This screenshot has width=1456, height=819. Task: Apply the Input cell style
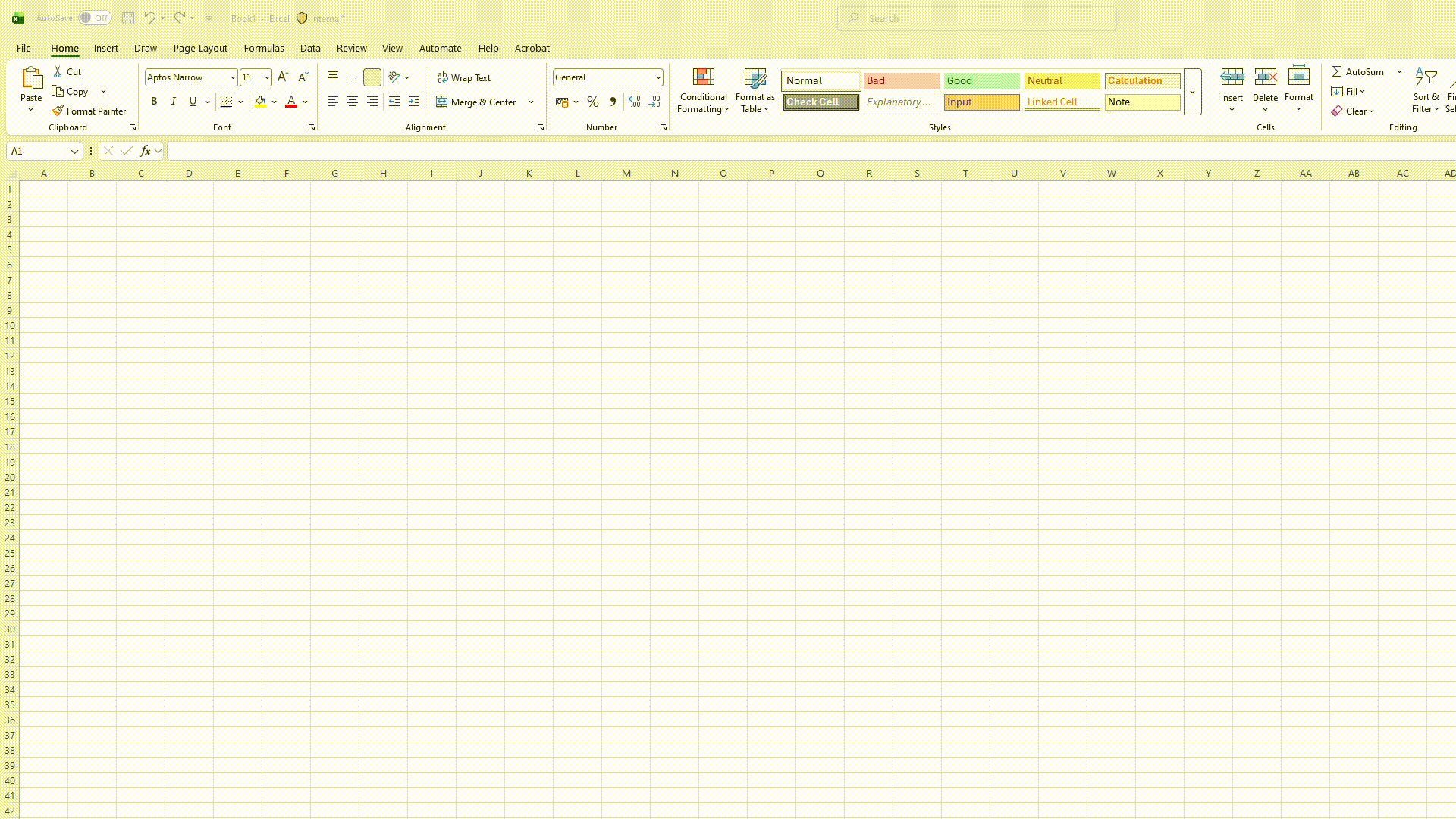(982, 102)
